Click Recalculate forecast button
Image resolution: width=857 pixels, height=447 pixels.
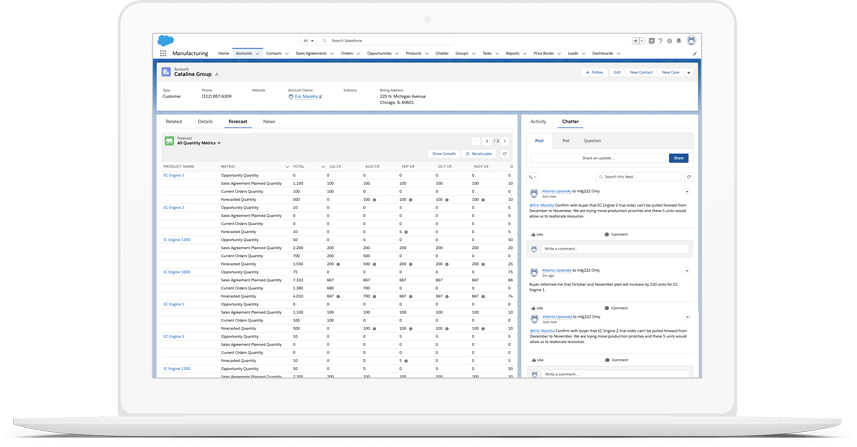[479, 154]
